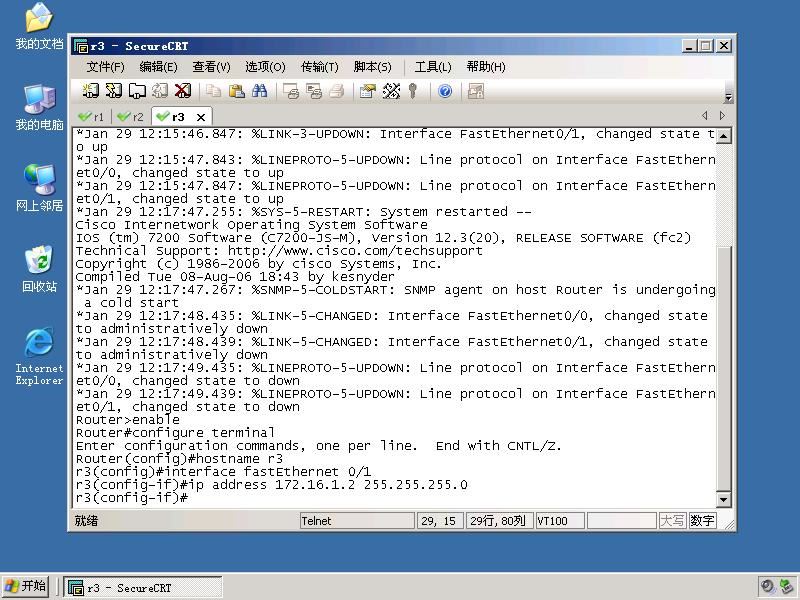This screenshot has width=800, height=600.
Task: Click the grayed Reconnect icon
Action: click(x=160, y=91)
